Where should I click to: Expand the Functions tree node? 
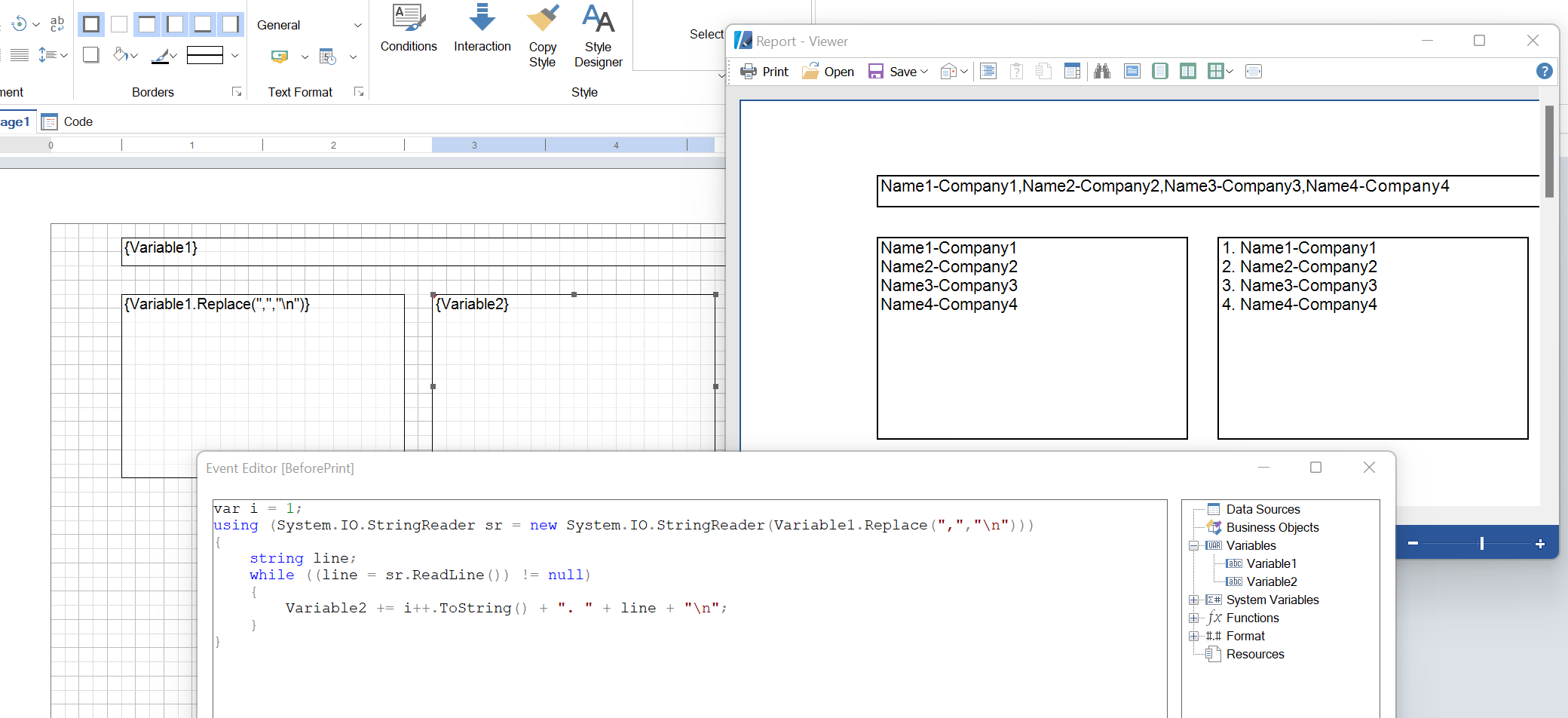point(1193,618)
